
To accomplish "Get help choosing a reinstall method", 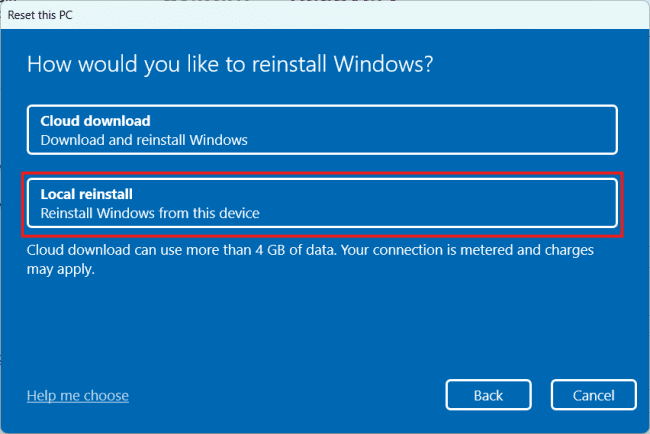I will point(78,396).
